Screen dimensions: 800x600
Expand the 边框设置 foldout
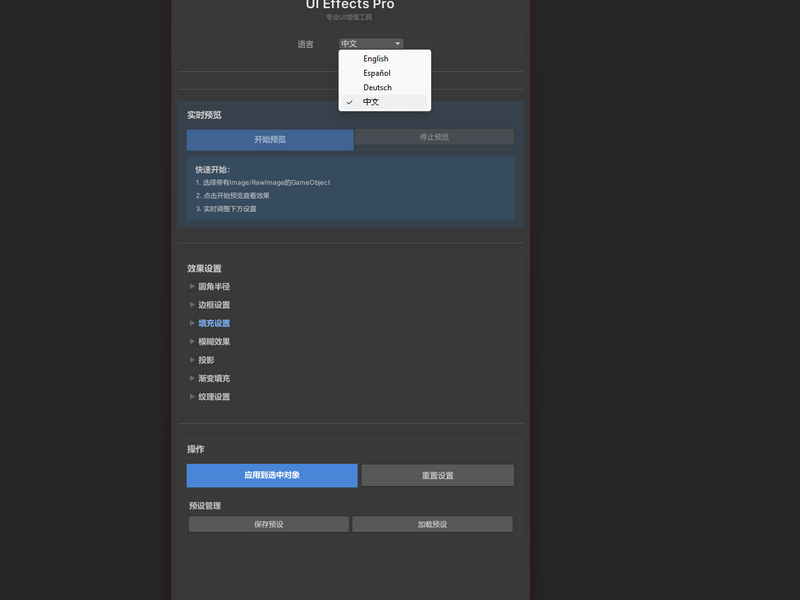point(237,305)
